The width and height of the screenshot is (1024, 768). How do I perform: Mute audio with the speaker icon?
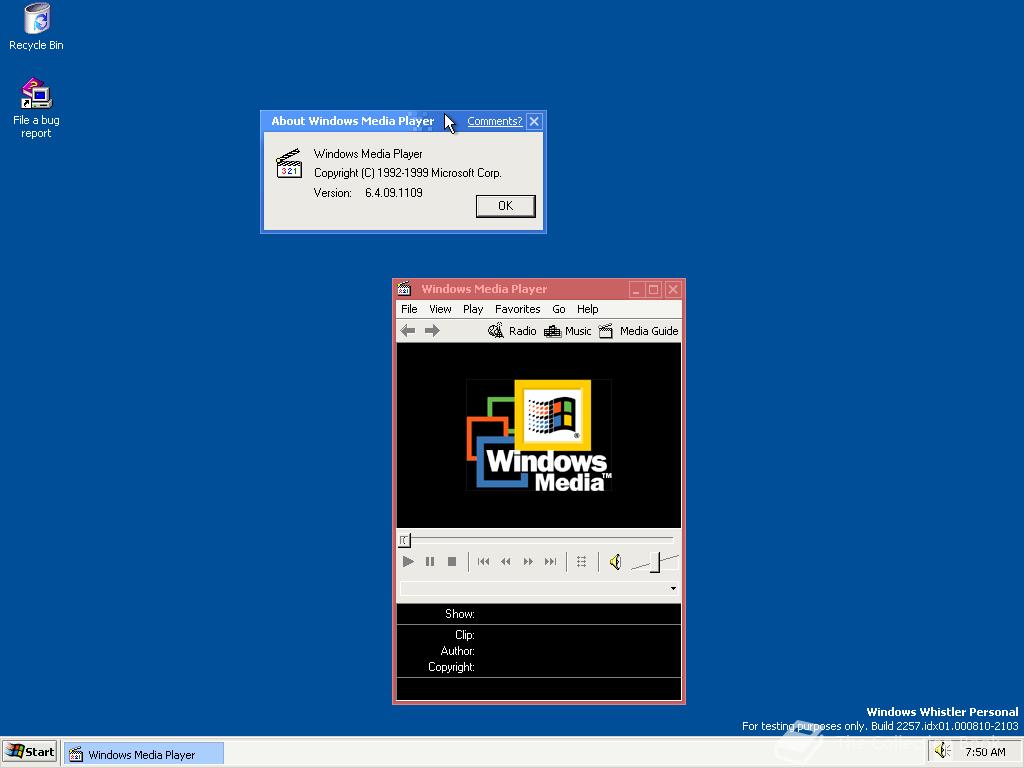(615, 562)
